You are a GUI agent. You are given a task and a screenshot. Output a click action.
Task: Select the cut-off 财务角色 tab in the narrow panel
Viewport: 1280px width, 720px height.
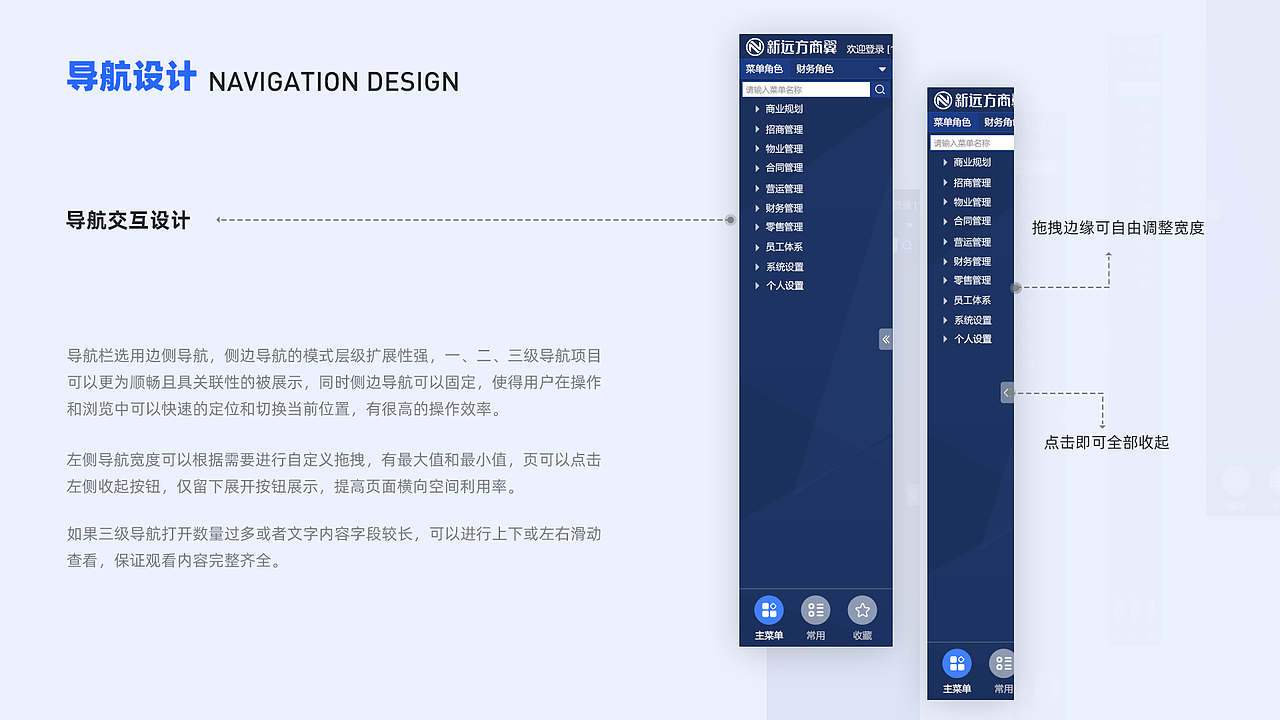pos(999,122)
